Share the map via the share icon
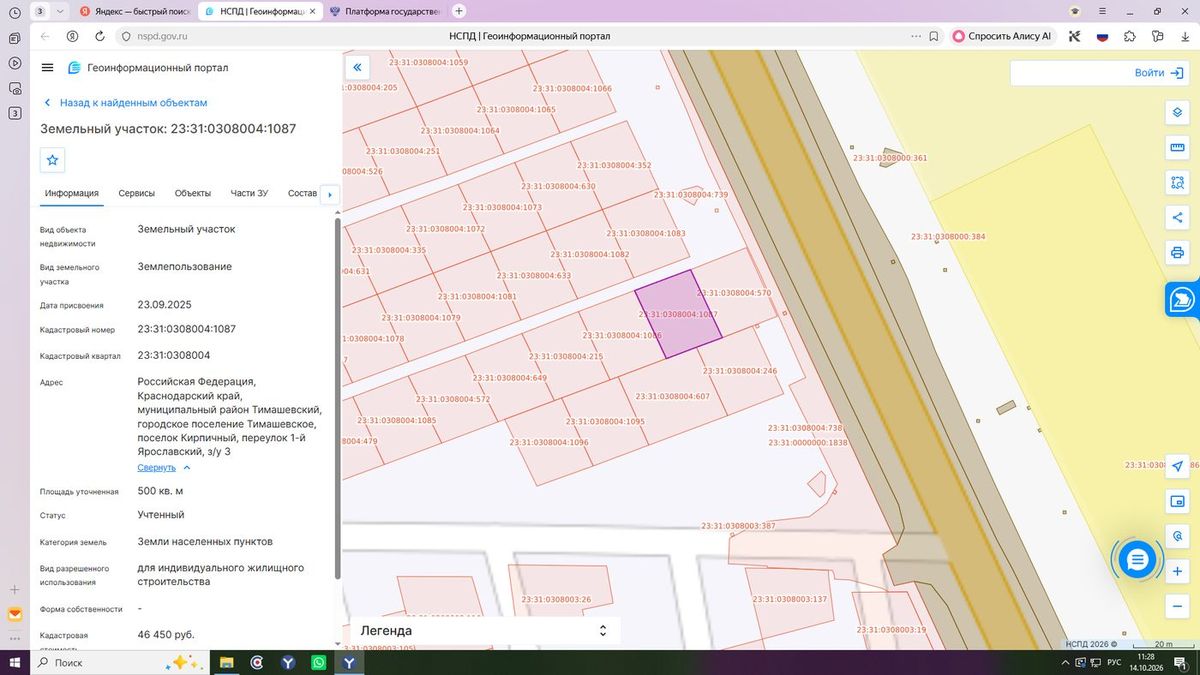Screen dimensions: 1200x675 click(x=1178, y=218)
